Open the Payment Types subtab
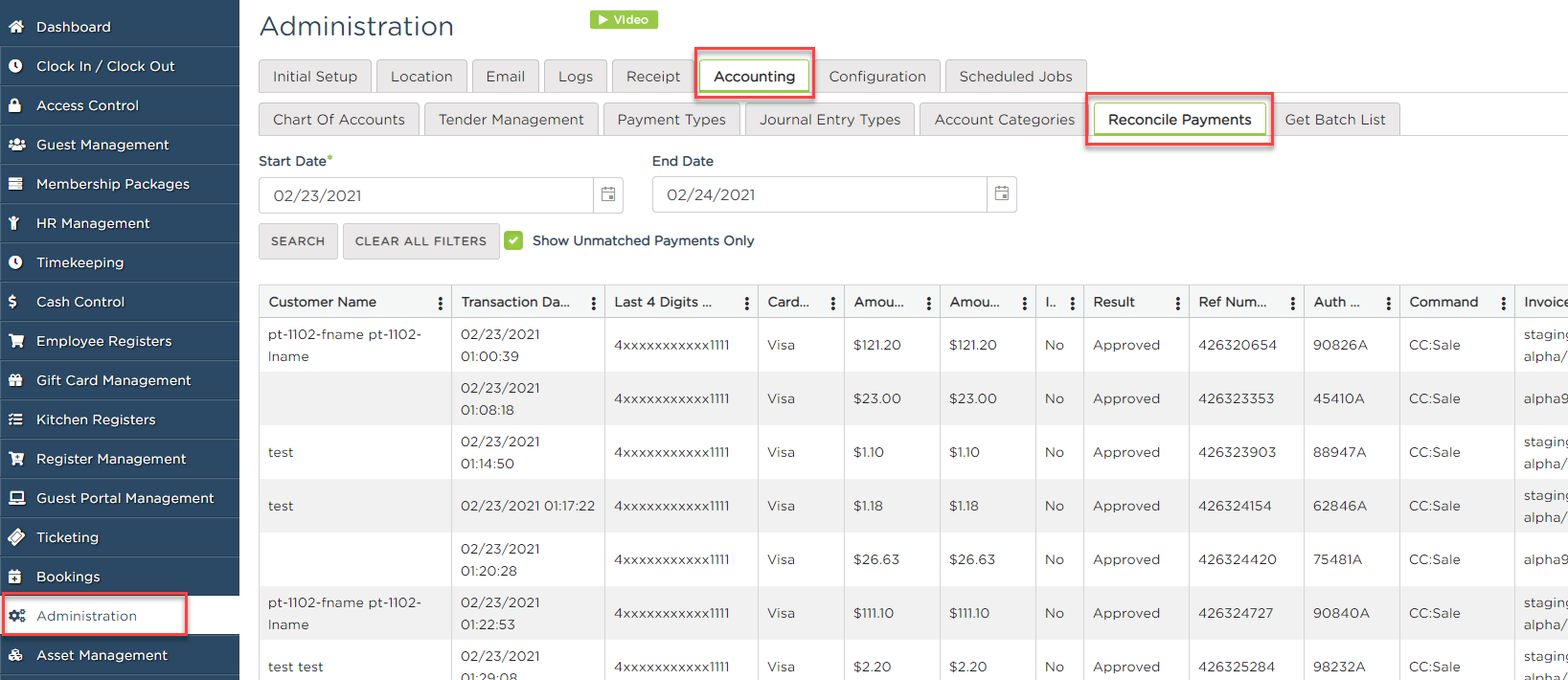 point(671,120)
